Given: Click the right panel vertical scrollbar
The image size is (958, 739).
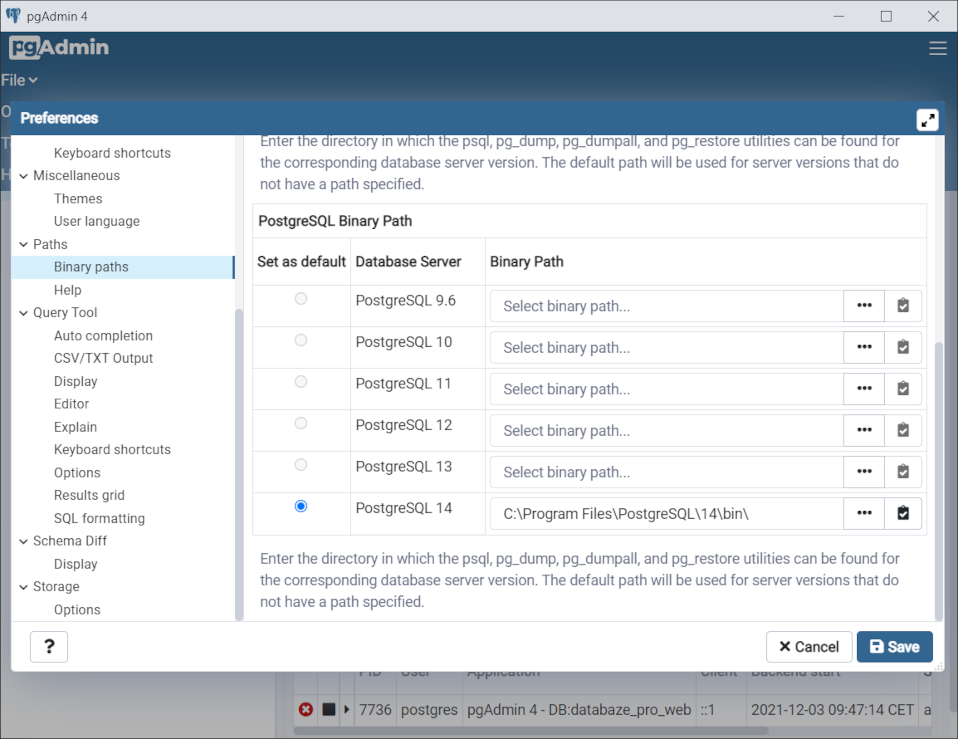Looking at the screenshot, I should click(937, 480).
